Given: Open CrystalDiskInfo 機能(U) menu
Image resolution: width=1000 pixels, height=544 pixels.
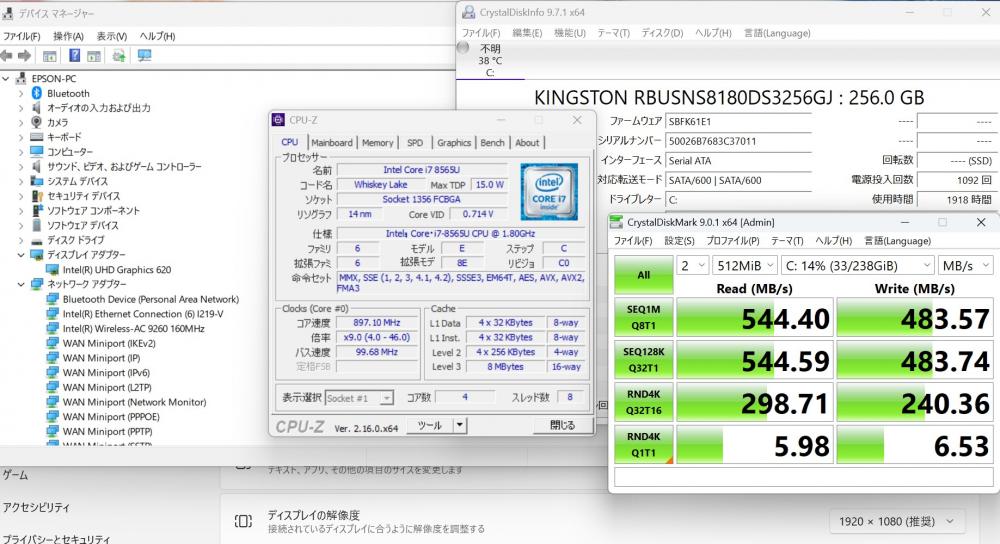Looking at the screenshot, I should (x=570, y=33).
